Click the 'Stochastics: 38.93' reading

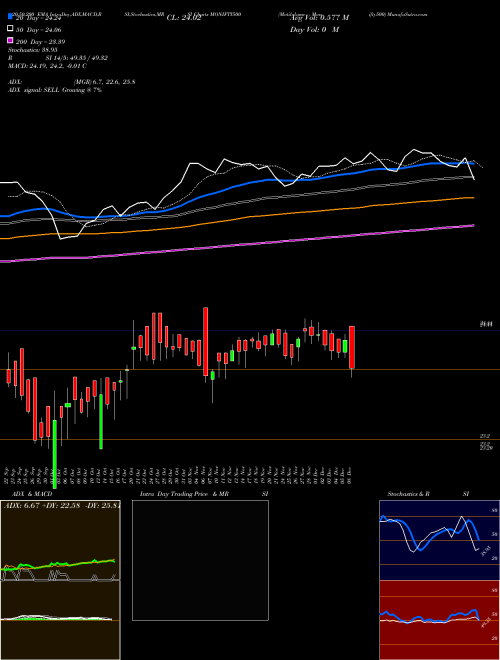[33, 50]
